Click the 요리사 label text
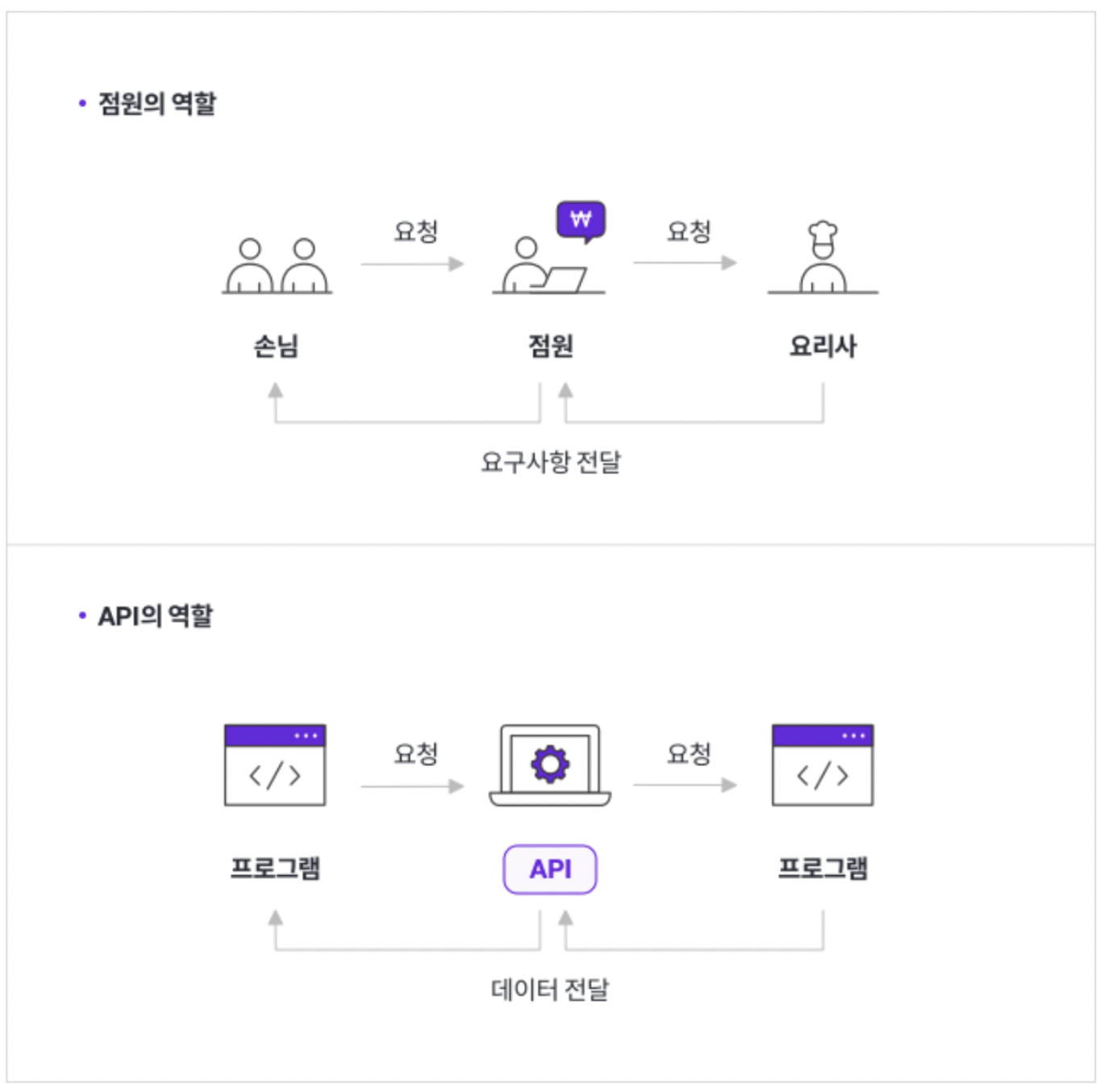 [823, 346]
